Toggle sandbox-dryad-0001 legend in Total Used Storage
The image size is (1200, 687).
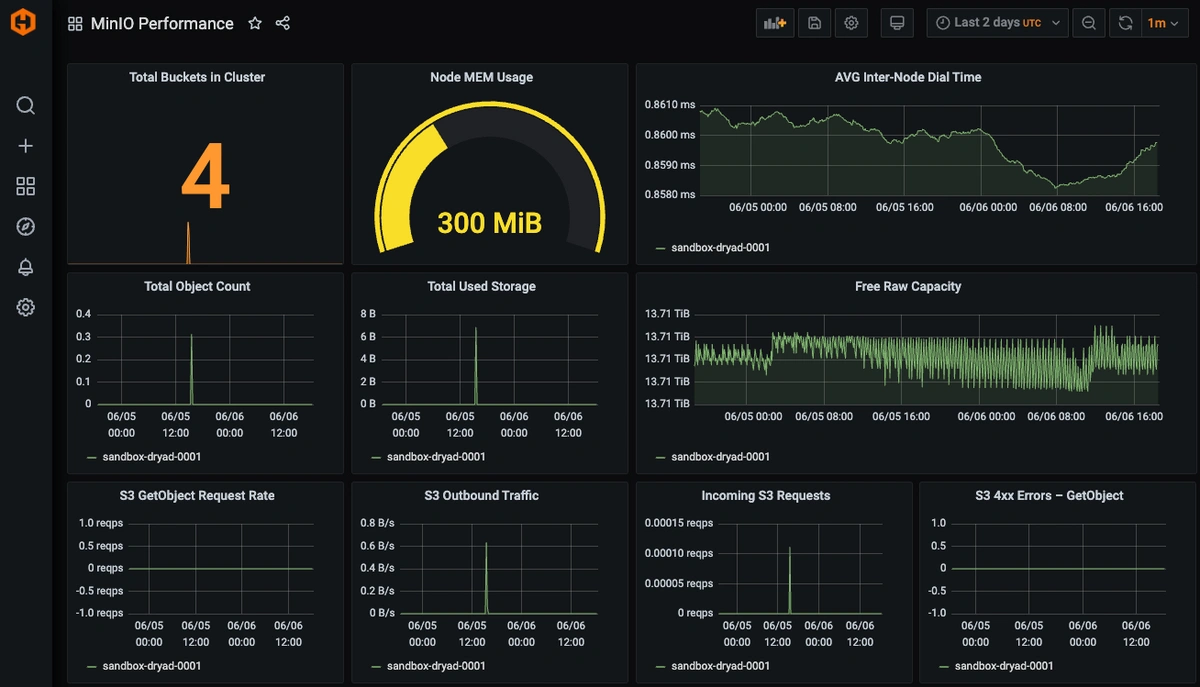(436, 456)
